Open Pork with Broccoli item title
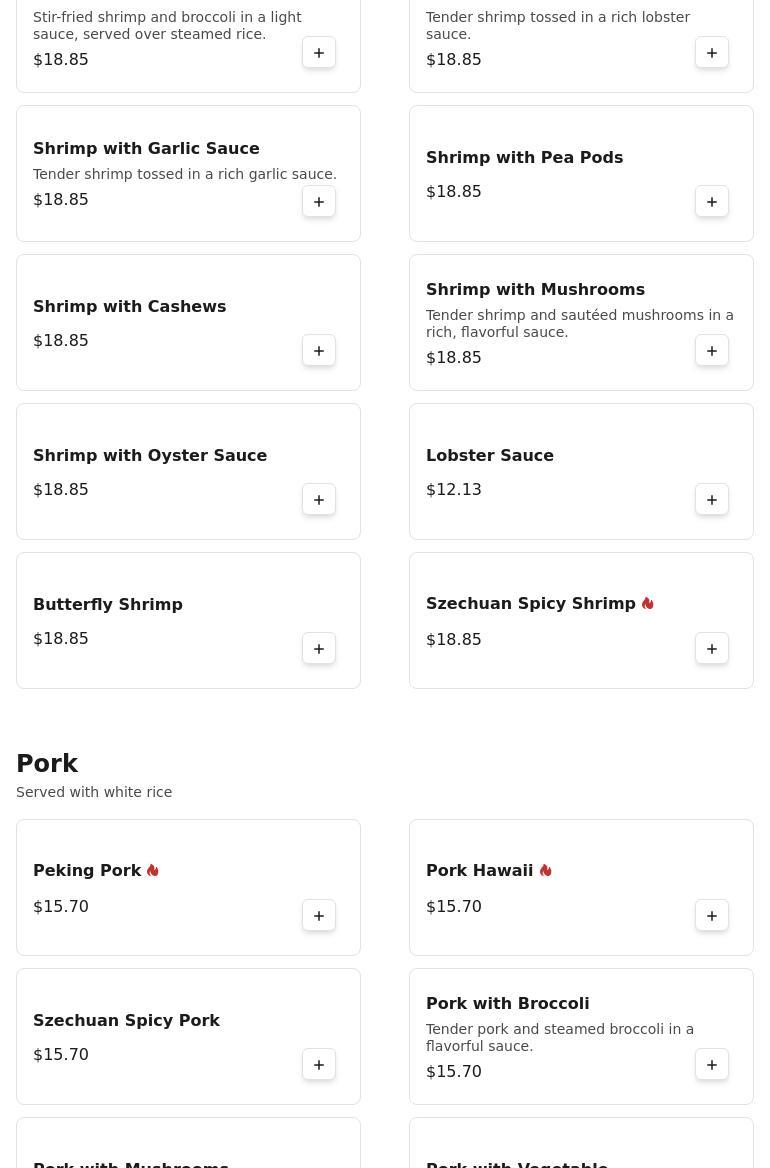The height and width of the screenshot is (1168, 770). 507,1003
